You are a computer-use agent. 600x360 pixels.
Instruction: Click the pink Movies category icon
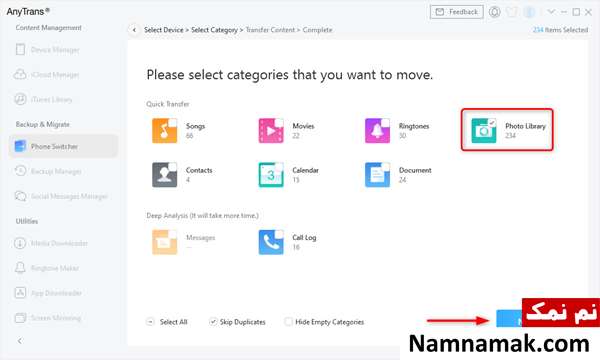(271, 130)
